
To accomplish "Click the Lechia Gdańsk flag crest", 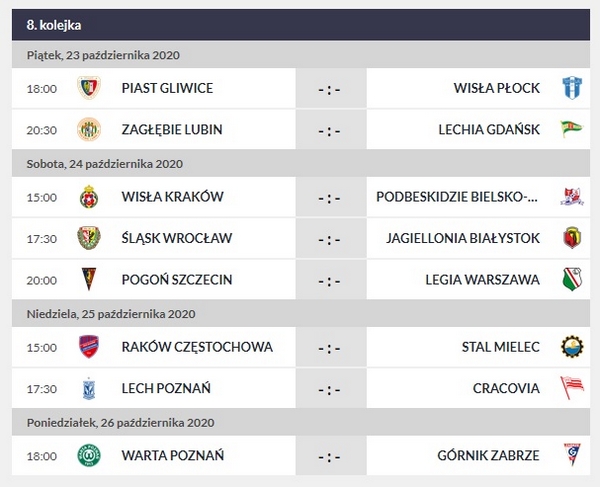I will pos(572,129).
